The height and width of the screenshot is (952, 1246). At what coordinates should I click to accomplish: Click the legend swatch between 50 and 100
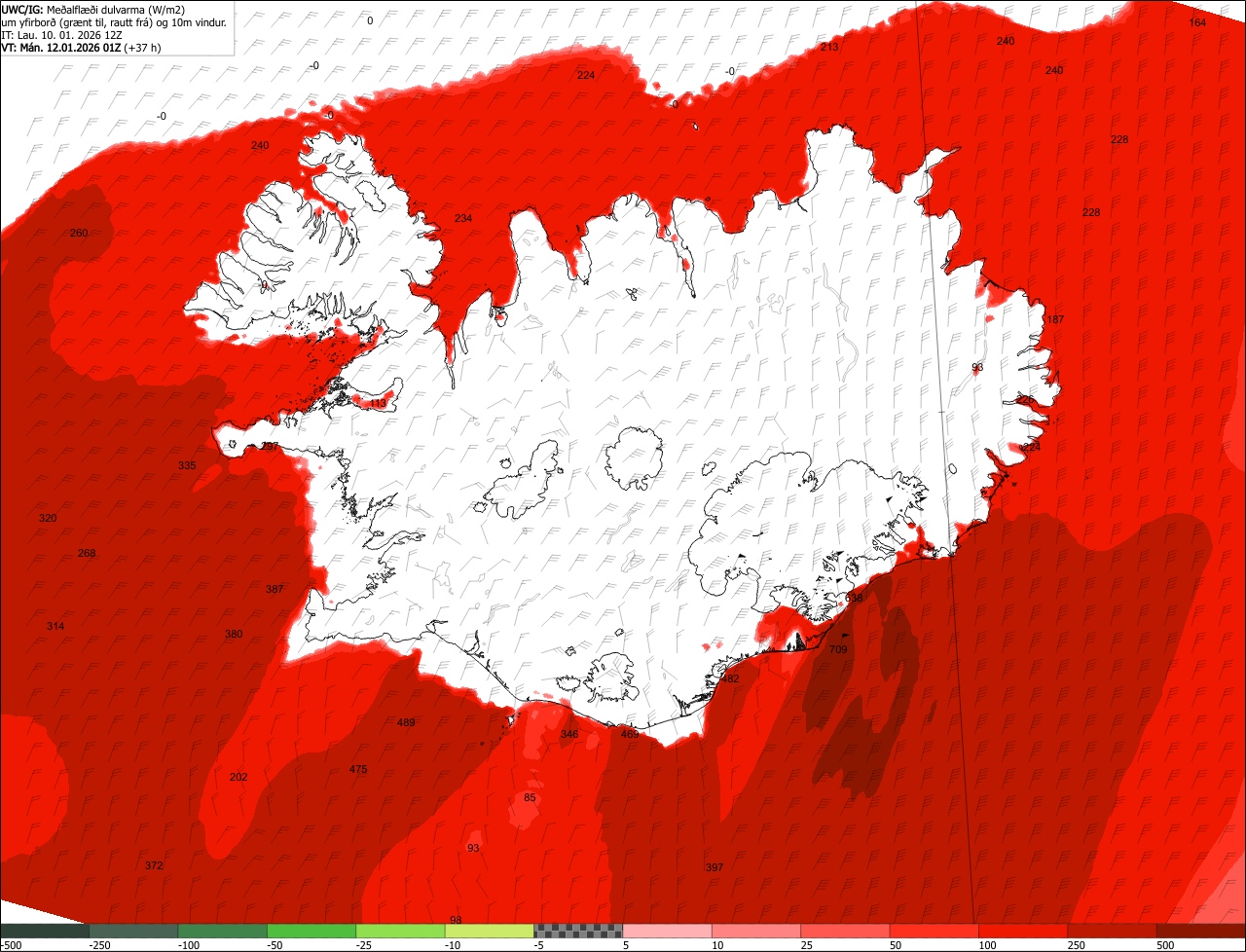(x=934, y=931)
